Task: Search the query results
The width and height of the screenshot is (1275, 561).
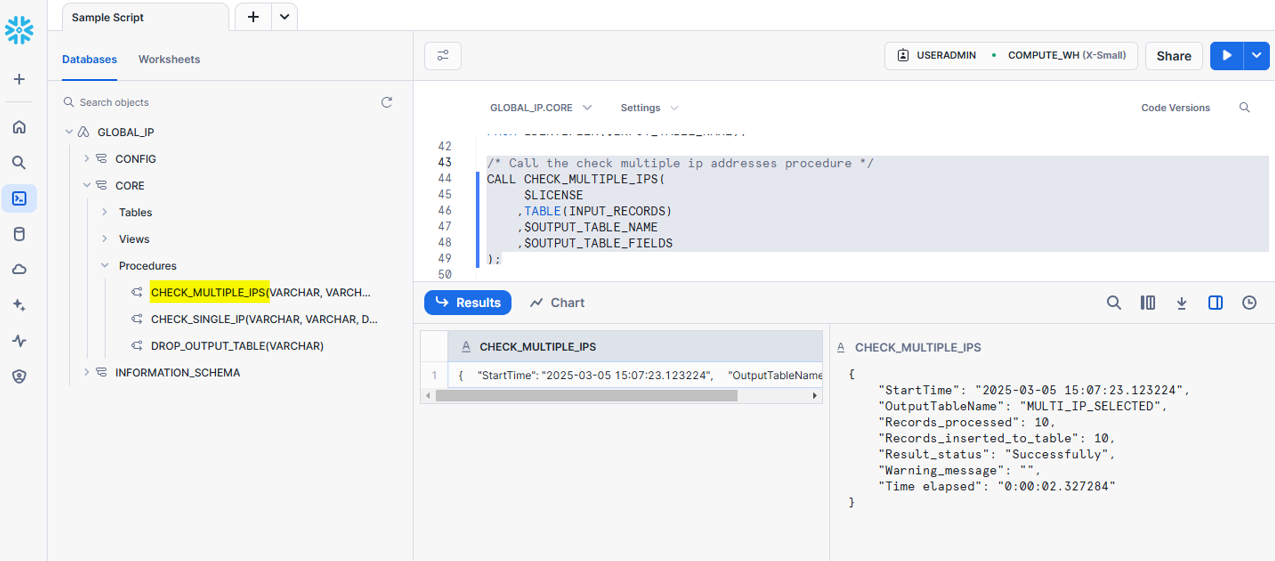Action: click(x=1113, y=302)
